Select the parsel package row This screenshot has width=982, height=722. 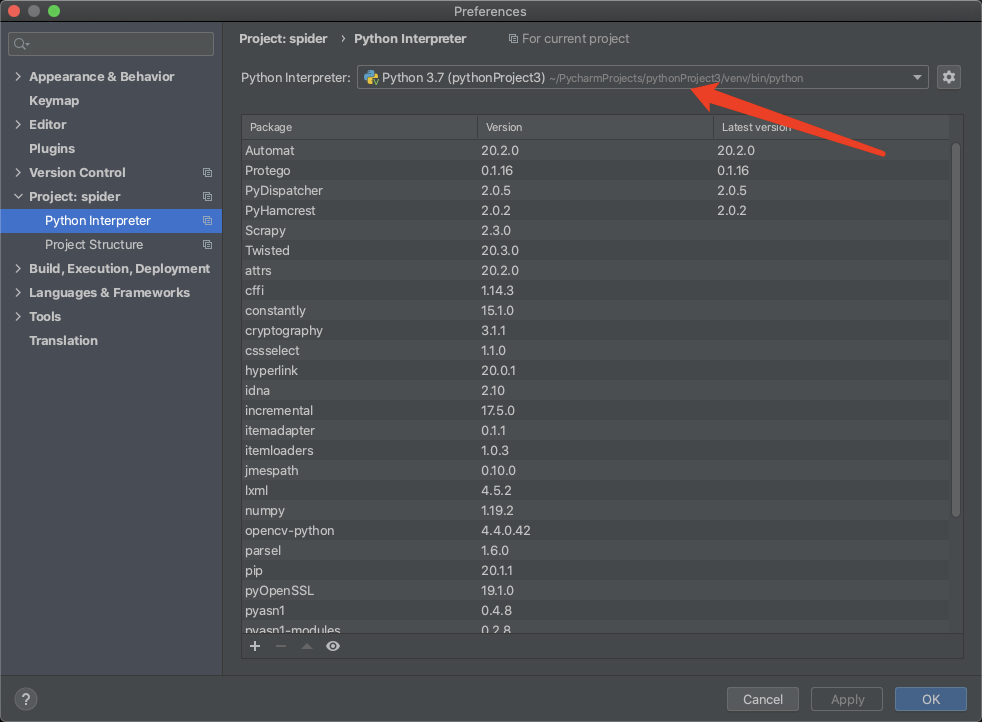pos(596,551)
